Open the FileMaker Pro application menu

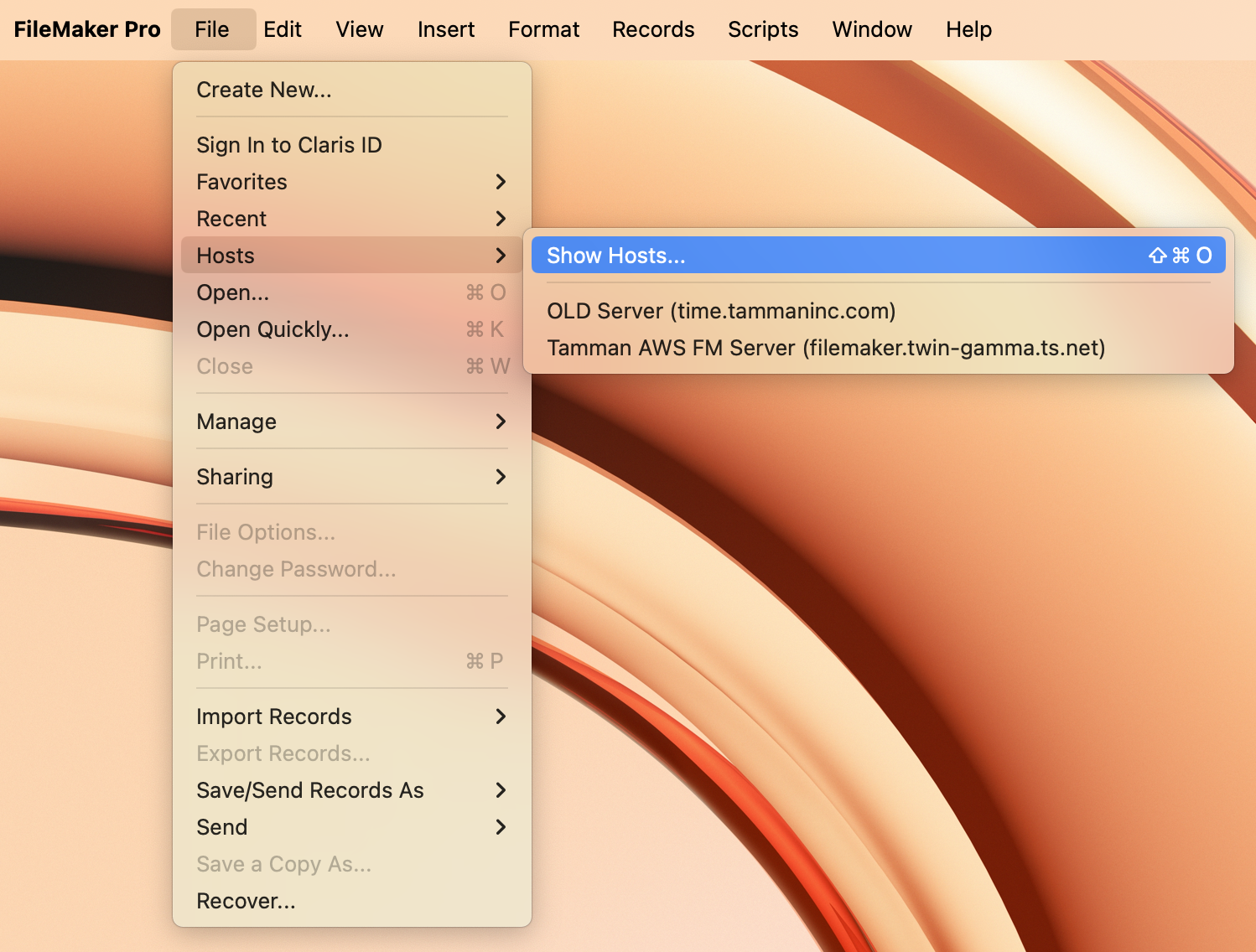pyautogui.click(x=87, y=29)
